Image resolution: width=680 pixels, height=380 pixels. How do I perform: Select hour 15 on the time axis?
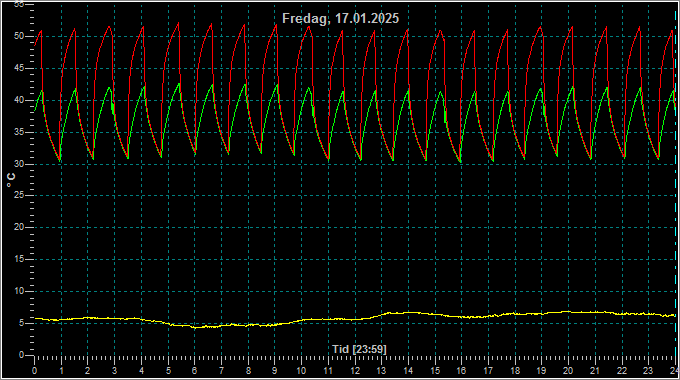(435, 371)
